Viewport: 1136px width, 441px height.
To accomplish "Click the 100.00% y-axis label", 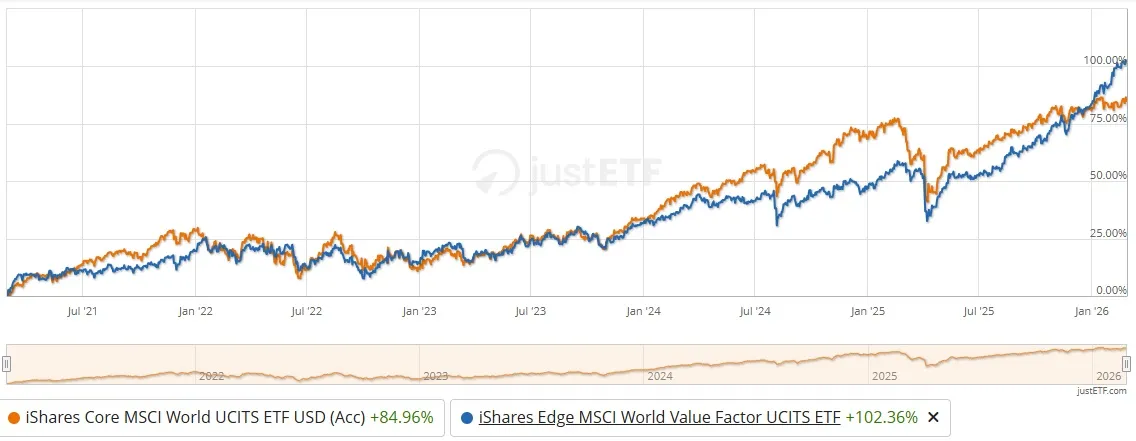I will coord(1105,60).
